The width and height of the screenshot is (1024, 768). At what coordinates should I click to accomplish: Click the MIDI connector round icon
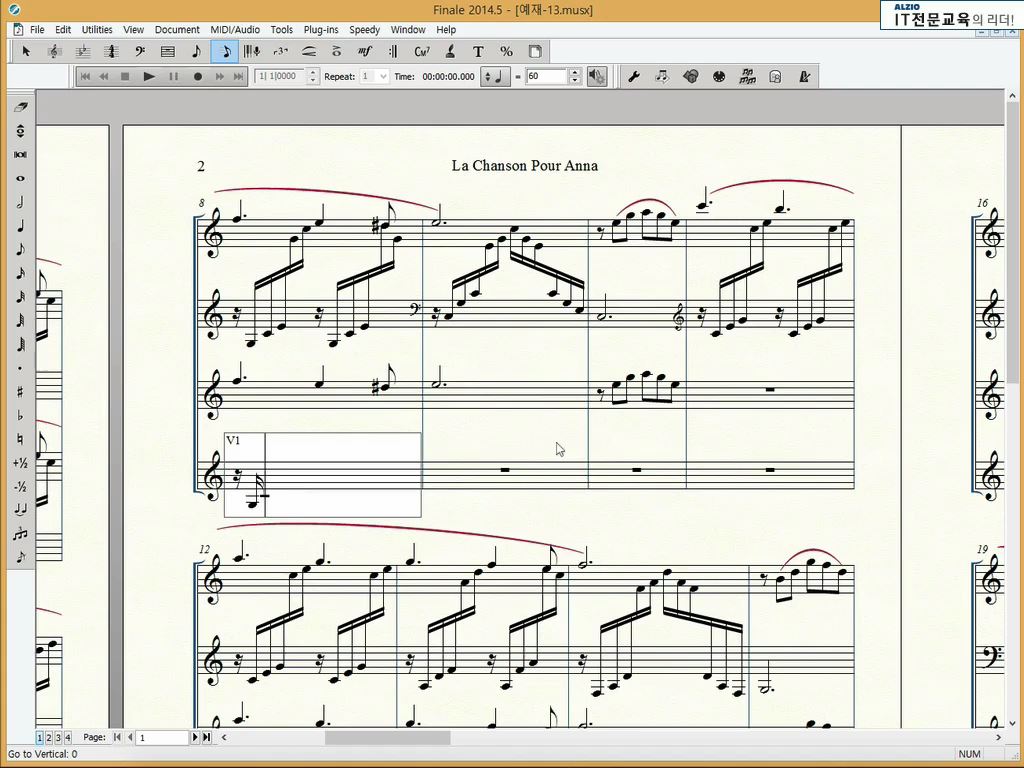tap(719, 76)
